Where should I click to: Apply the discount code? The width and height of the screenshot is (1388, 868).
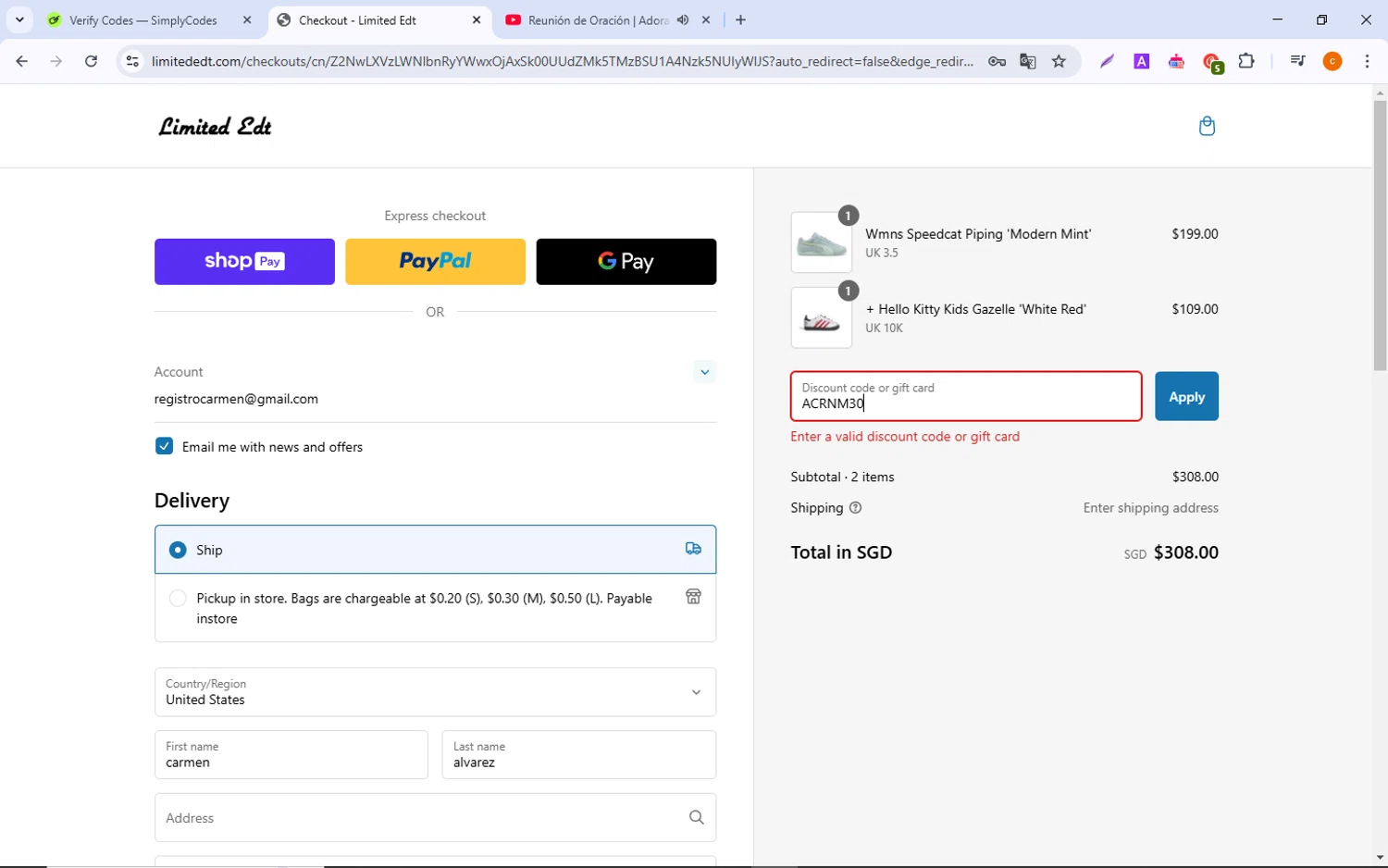[1186, 396]
